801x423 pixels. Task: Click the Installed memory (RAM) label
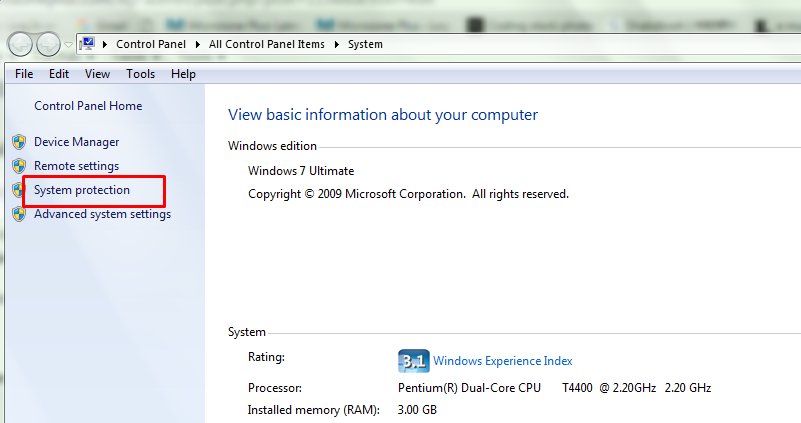314,410
